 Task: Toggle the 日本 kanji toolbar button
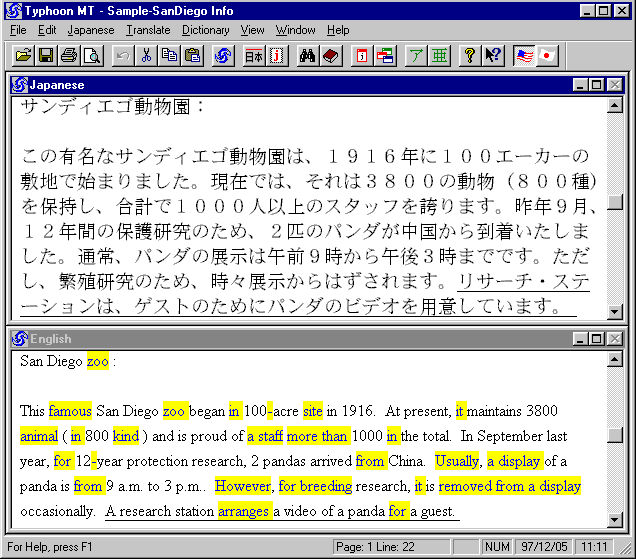254,55
